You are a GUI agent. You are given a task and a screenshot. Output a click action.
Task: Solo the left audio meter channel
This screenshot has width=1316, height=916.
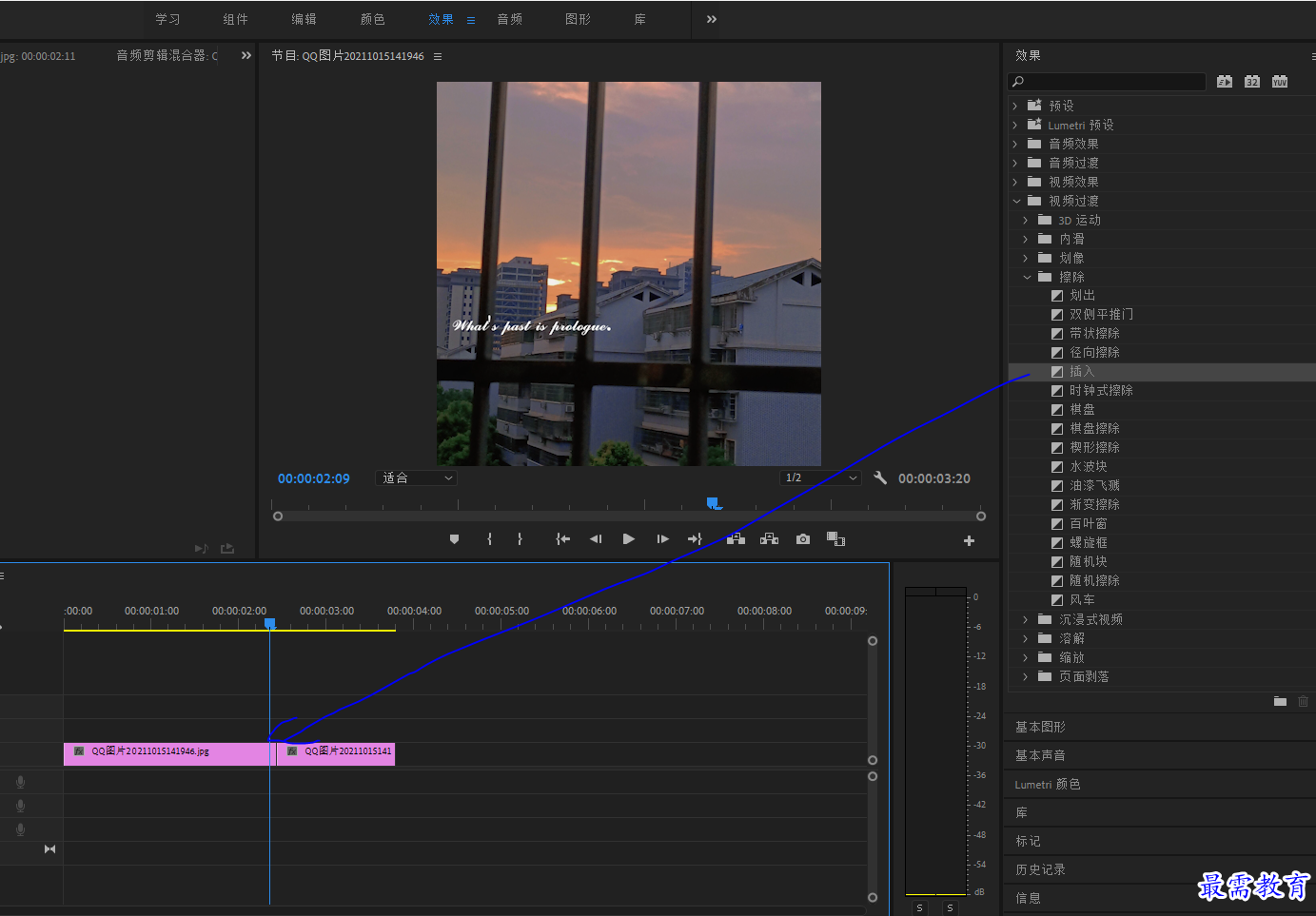919,907
